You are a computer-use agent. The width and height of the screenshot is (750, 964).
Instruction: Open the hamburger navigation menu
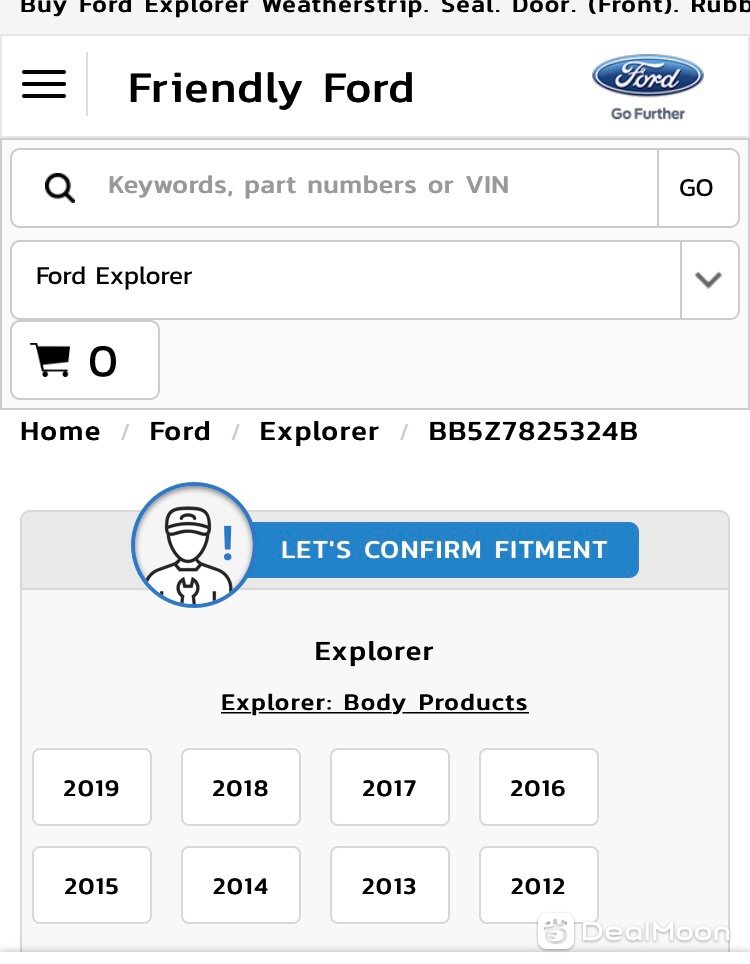click(44, 84)
